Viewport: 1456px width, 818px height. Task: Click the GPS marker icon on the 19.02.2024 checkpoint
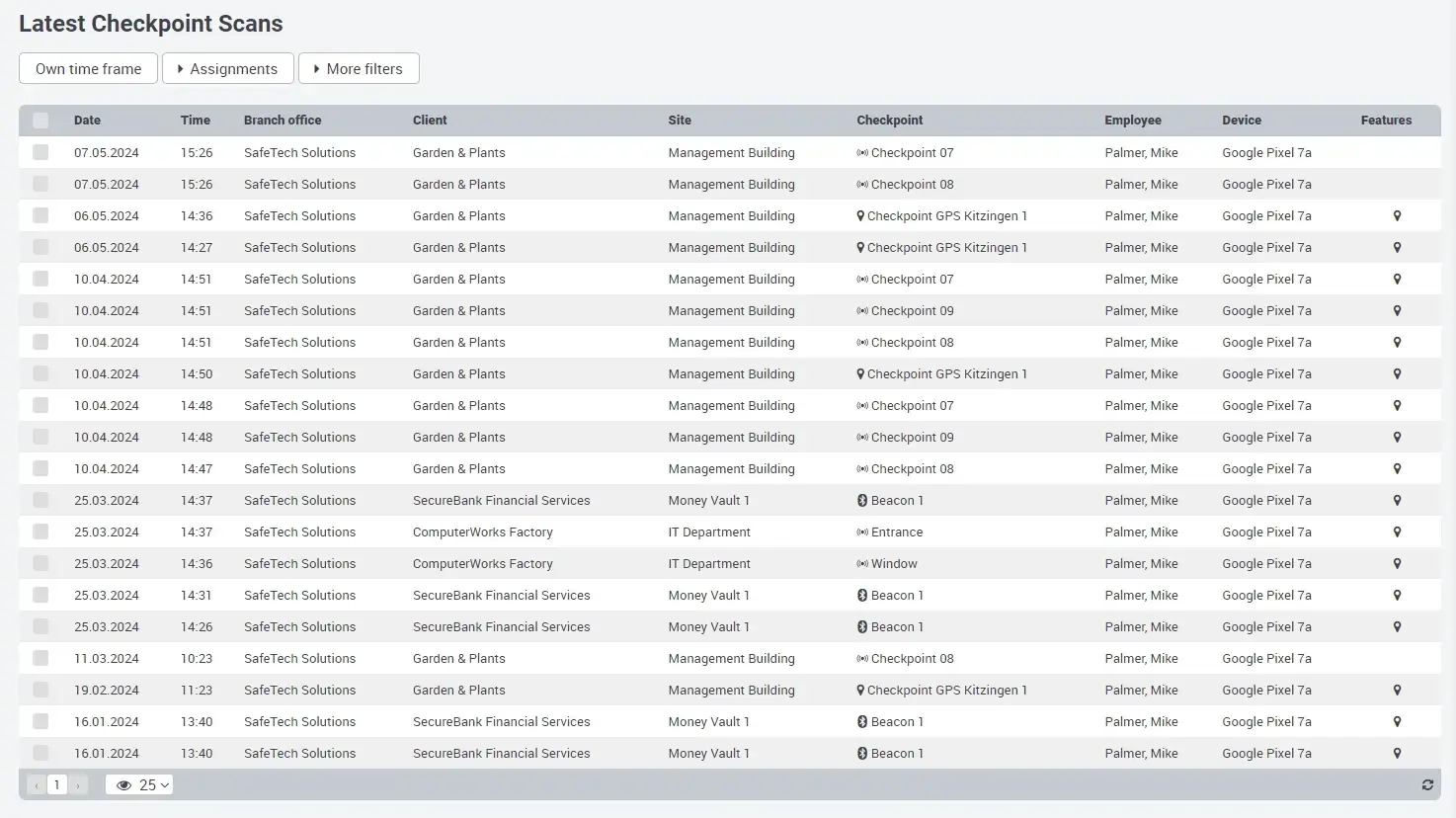pyautogui.click(x=860, y=691)
